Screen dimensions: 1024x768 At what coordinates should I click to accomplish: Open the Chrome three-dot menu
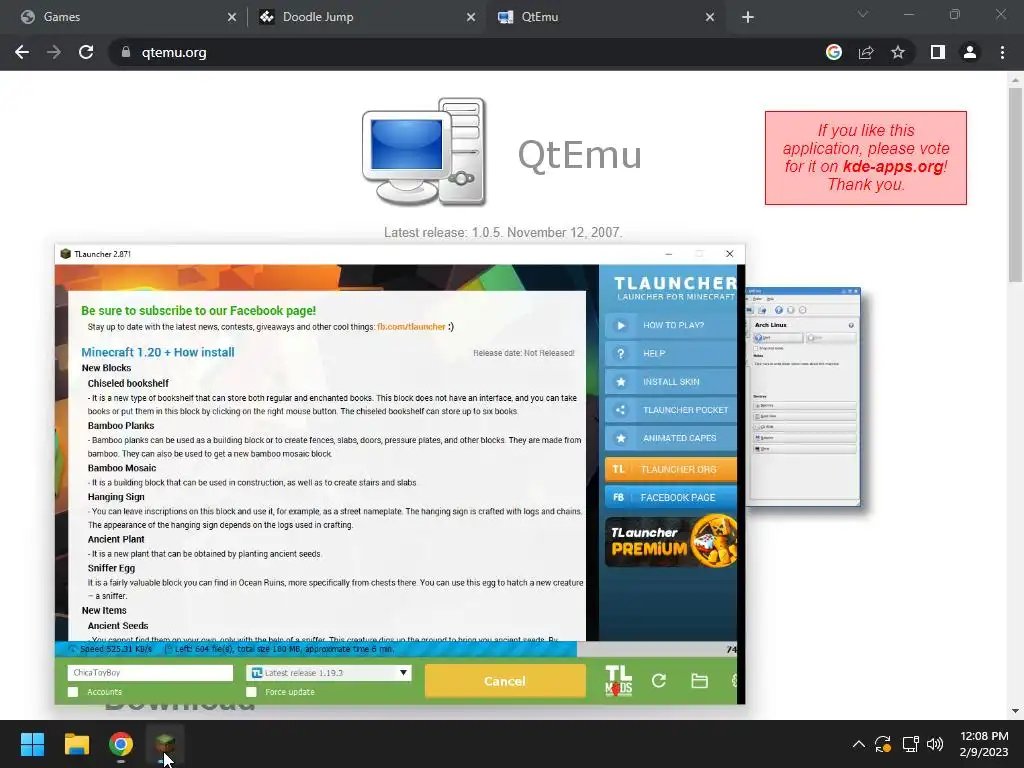point(1002,52)
